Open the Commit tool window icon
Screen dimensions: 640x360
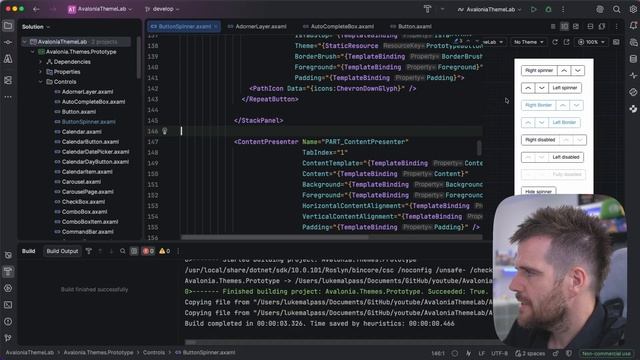pyautogui.click(x=8, y=42)
